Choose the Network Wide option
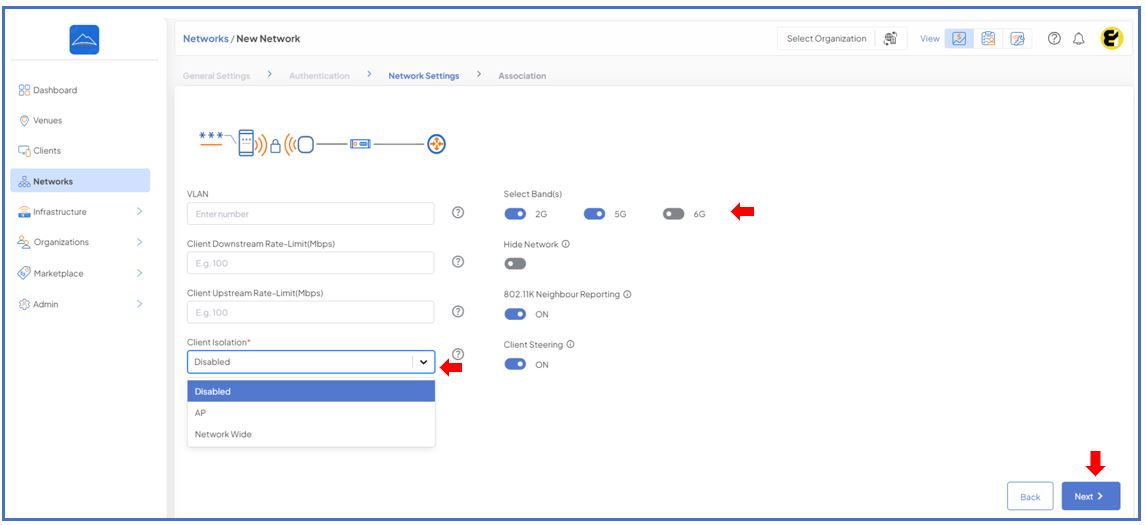Screen dimensions: 1146x525 click(311, 434)
